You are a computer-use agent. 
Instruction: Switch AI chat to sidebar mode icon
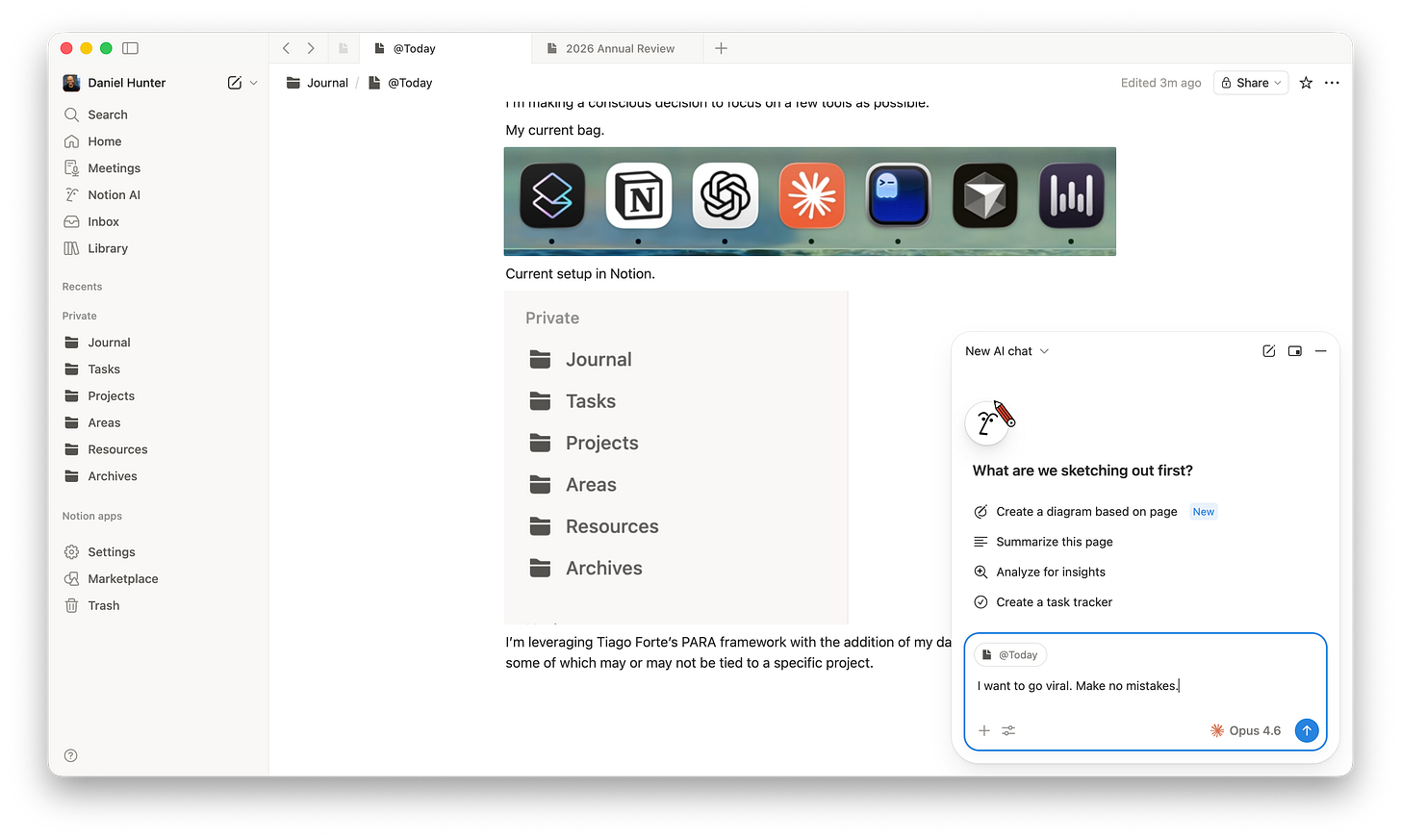coord(1295,351)
